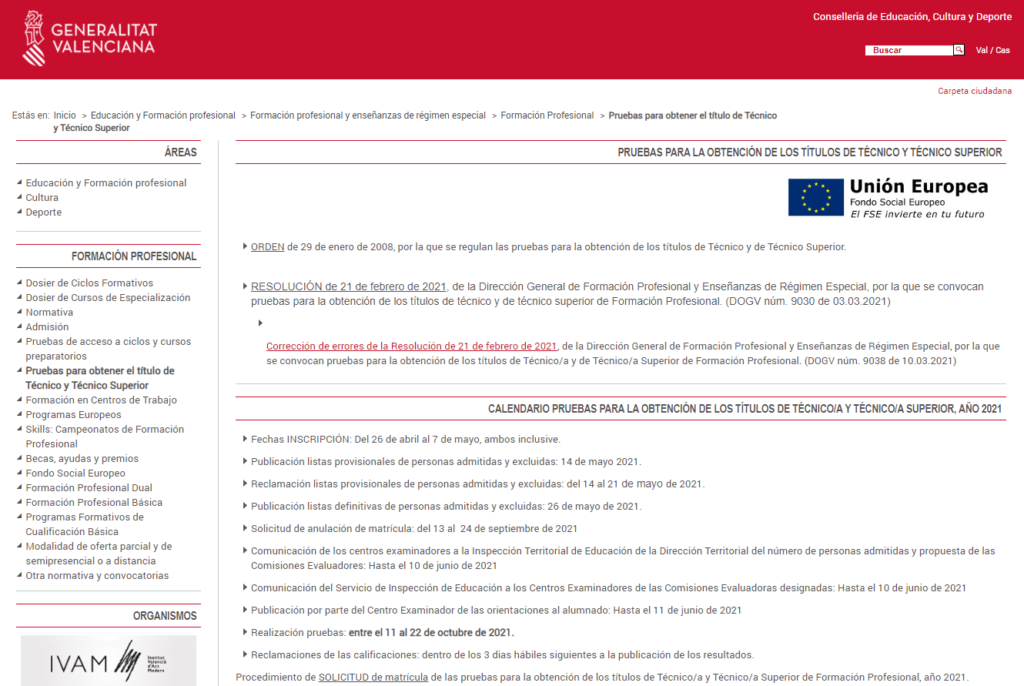This screenshot has width=1024, height=686.
Task: Open the IVAM logo banner
Action: point(108,660)
